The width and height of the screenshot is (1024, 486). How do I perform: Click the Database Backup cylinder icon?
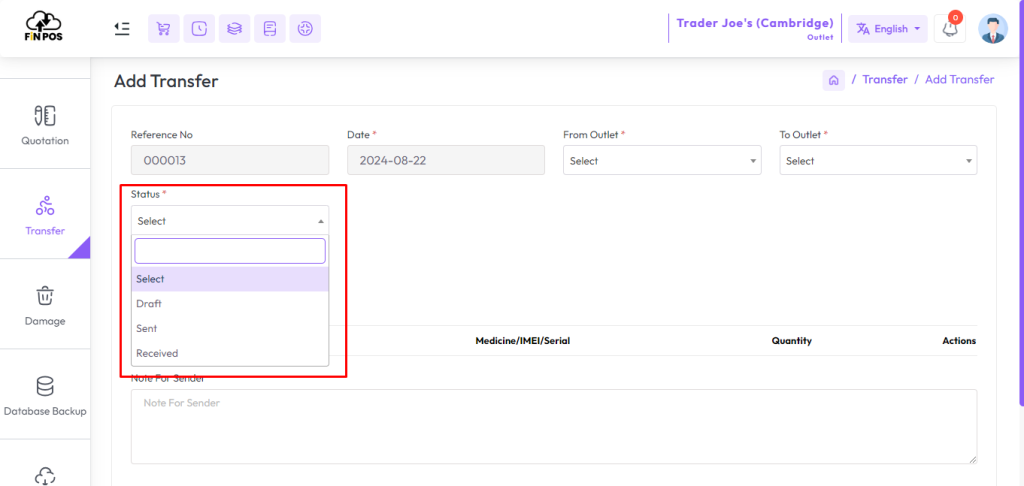point(44,386)
